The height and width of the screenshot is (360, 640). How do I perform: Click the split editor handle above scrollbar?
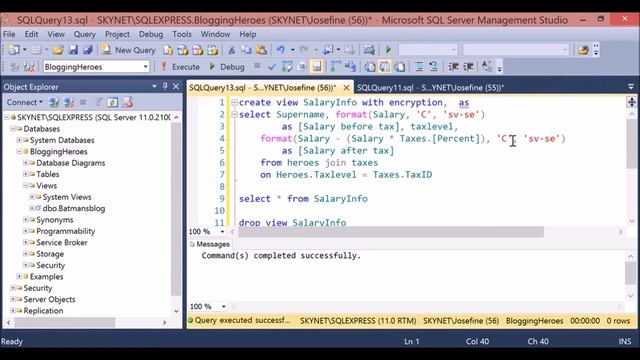click(631, 102)
